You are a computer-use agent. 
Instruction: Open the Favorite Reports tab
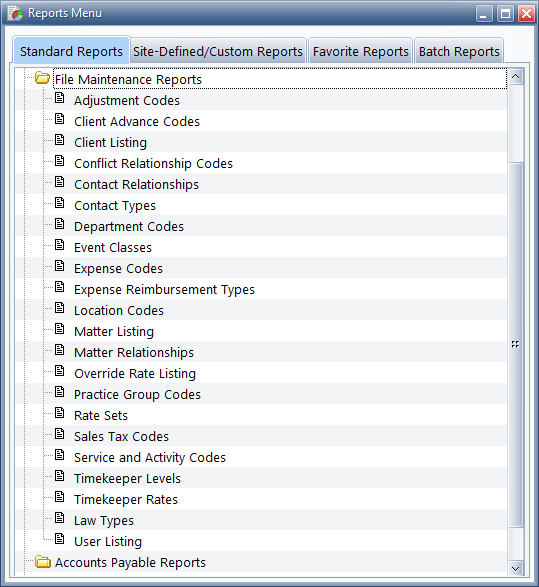pyautogui.click(x=360, y=51)
